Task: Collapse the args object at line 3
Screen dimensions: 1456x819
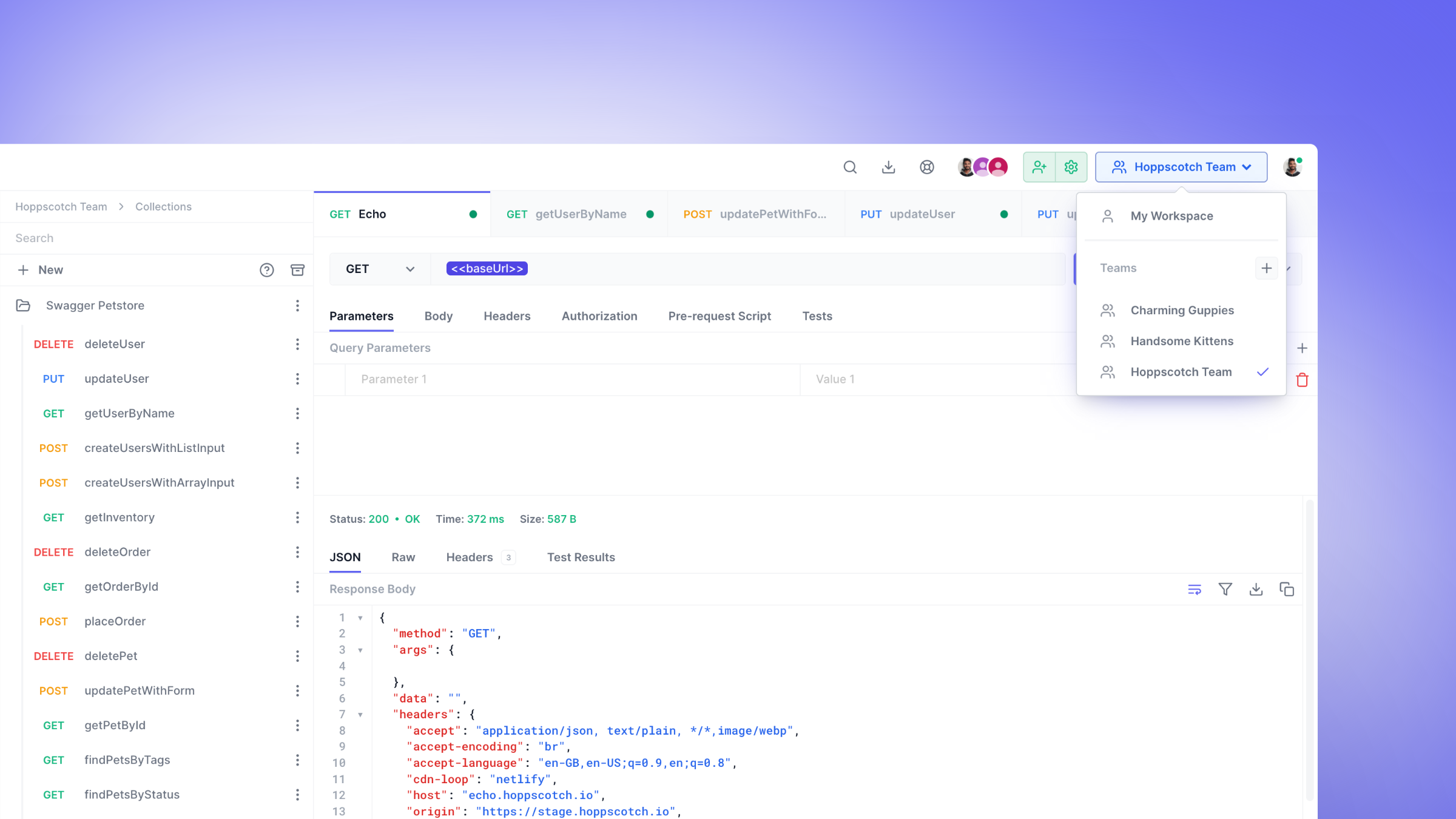Action: [x=361, y=650]
